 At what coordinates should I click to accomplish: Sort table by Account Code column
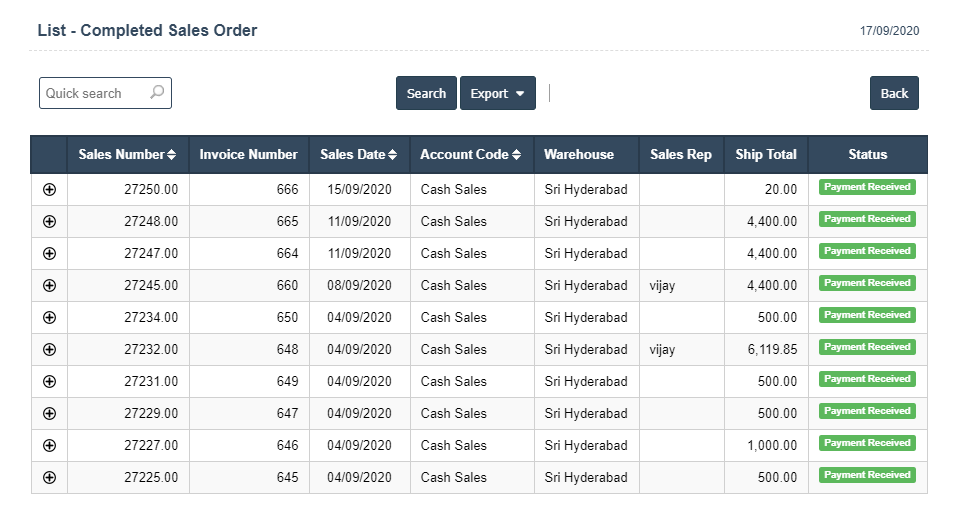(x=470, y=154)
